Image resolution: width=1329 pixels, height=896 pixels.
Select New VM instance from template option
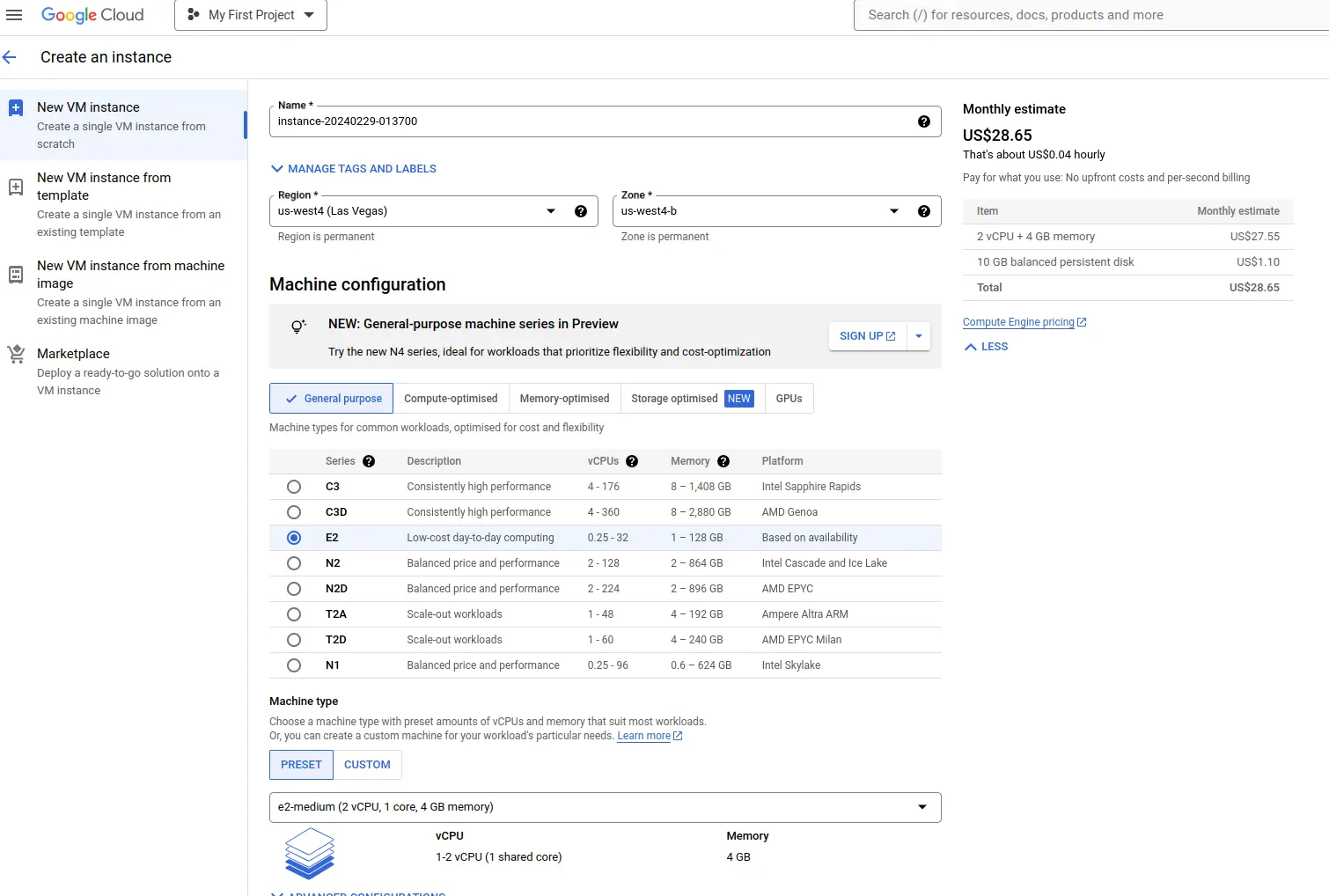[x=124, y=204]
